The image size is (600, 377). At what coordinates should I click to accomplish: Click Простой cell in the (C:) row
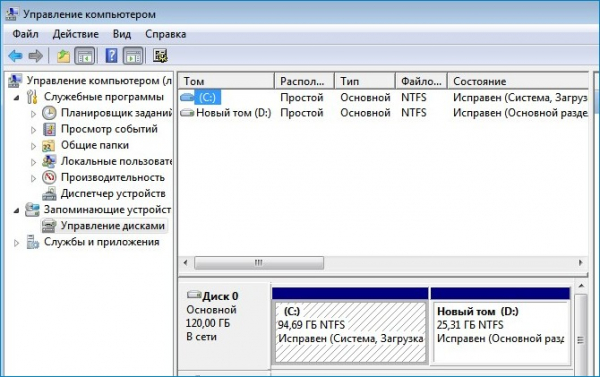tap(302, 98)
